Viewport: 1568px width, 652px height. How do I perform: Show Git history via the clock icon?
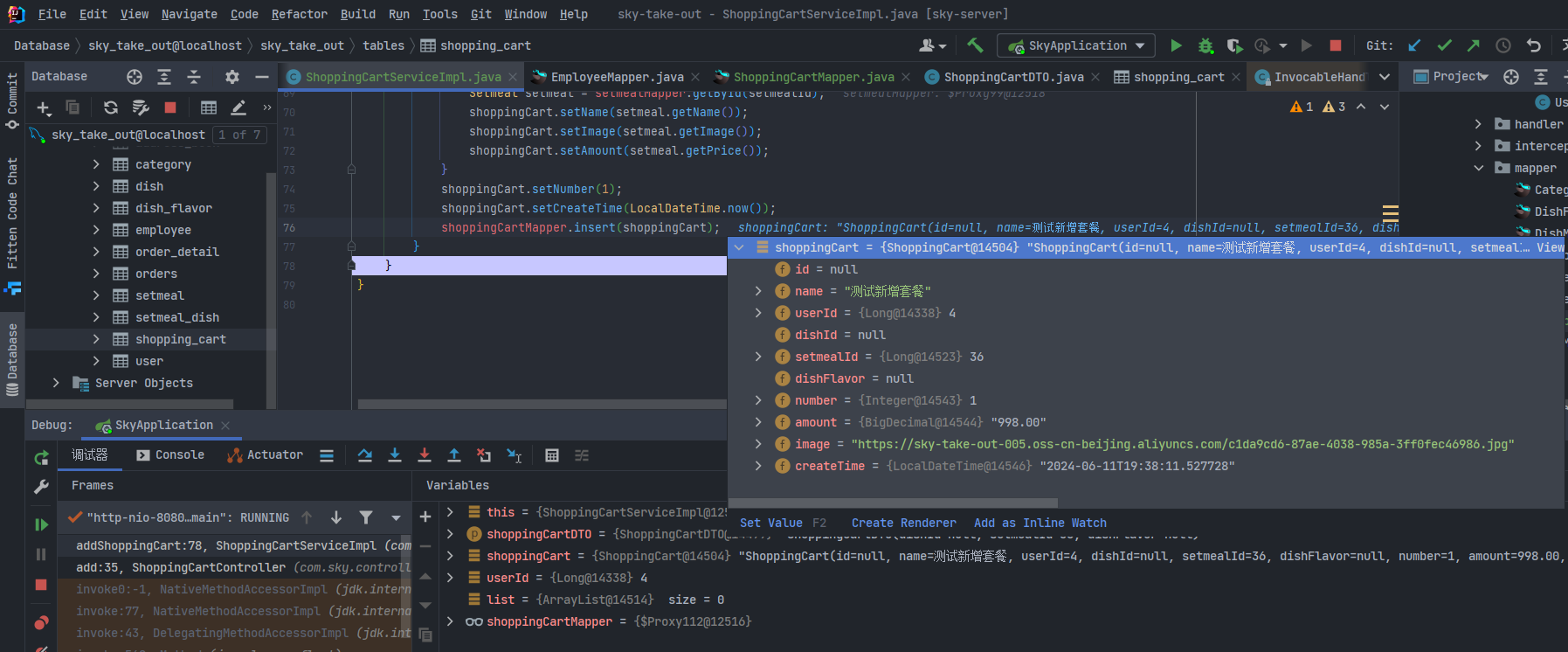1503,45
